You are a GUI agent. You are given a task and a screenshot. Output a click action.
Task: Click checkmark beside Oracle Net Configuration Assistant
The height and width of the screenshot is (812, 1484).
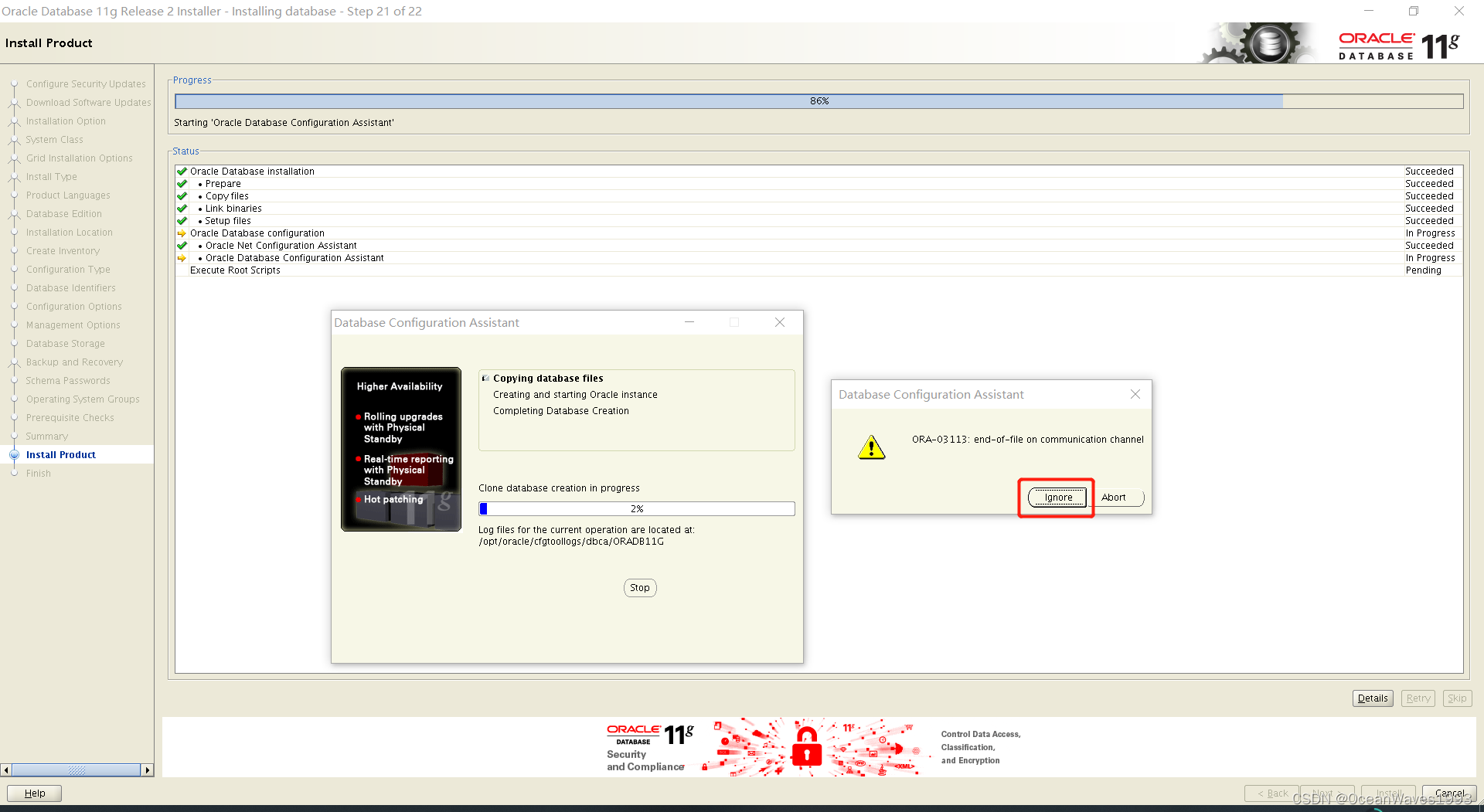(x=182, y=246)
